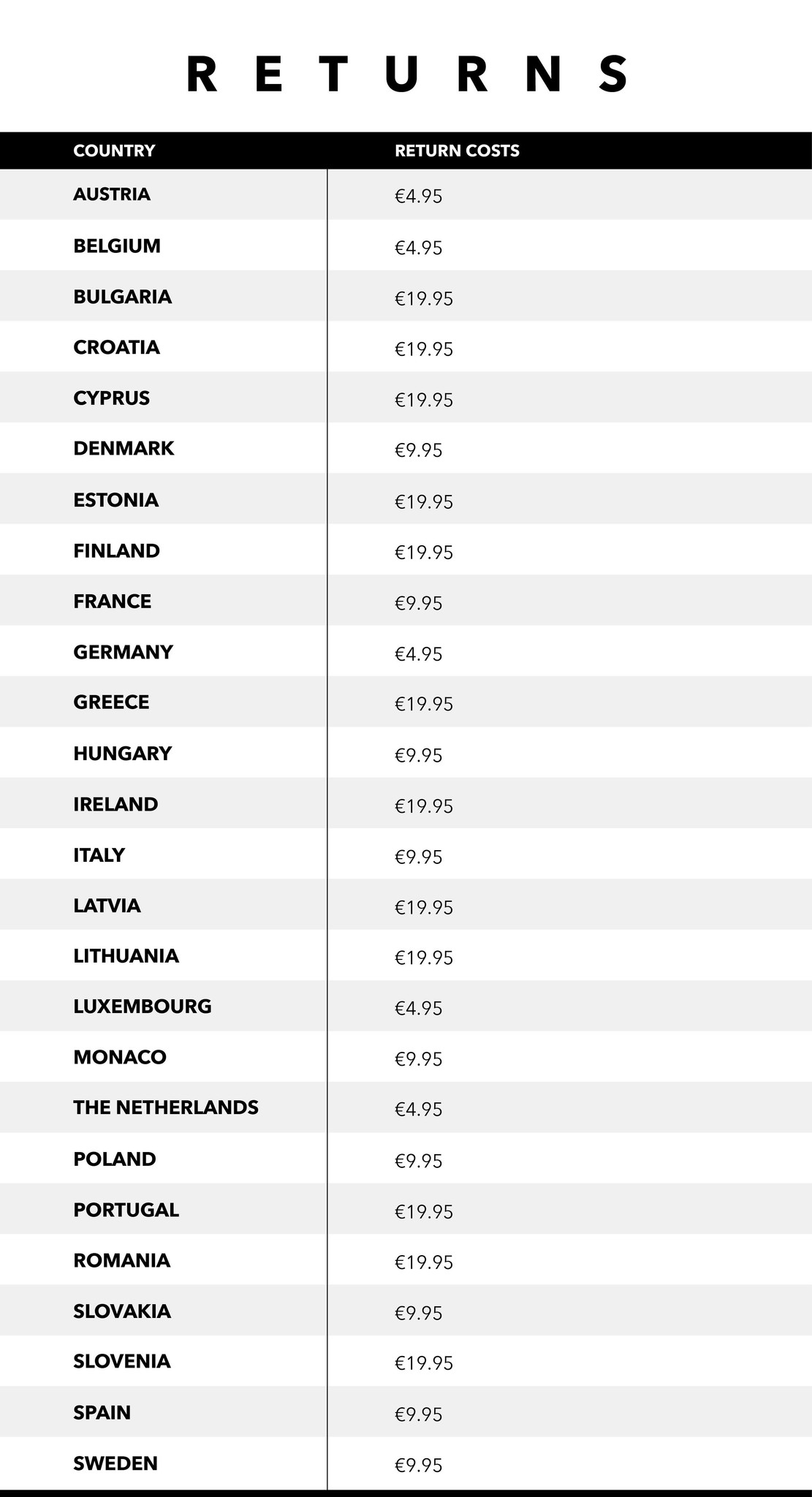Click the ITALY country name

99,854
